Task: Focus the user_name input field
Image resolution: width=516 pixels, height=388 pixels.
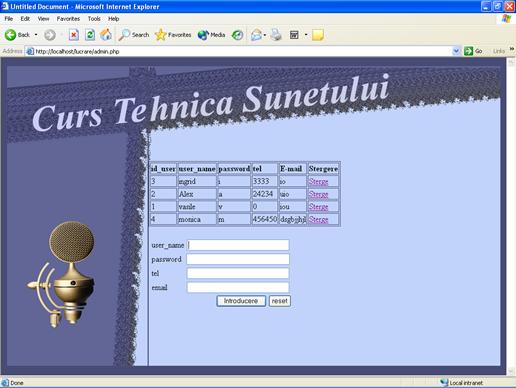Action: [238, 245]
